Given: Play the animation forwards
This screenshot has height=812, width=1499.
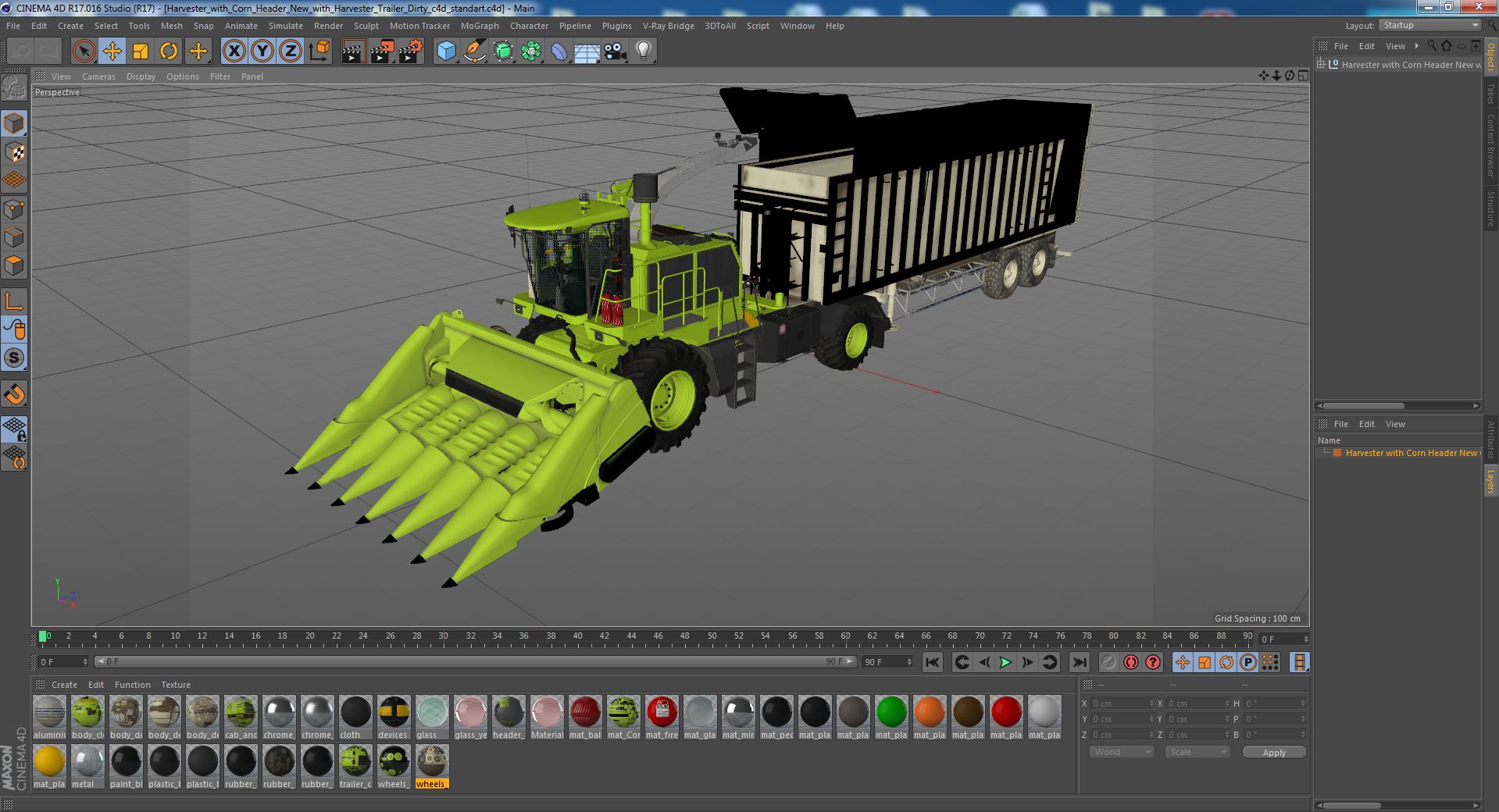Looking at the screenshot, I should pyautogui.click(x=1005, y=662).
